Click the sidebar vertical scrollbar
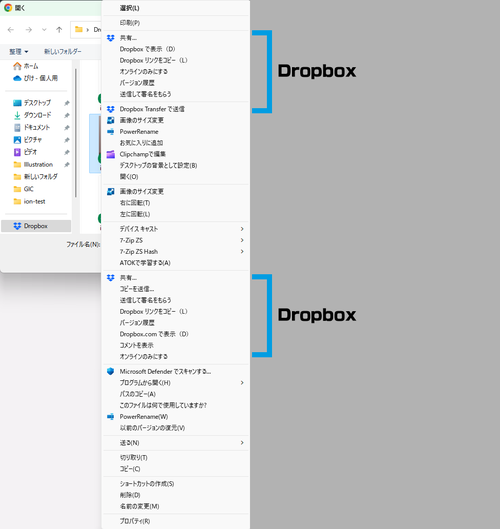500x529 pixels. (x=76, y=133)
